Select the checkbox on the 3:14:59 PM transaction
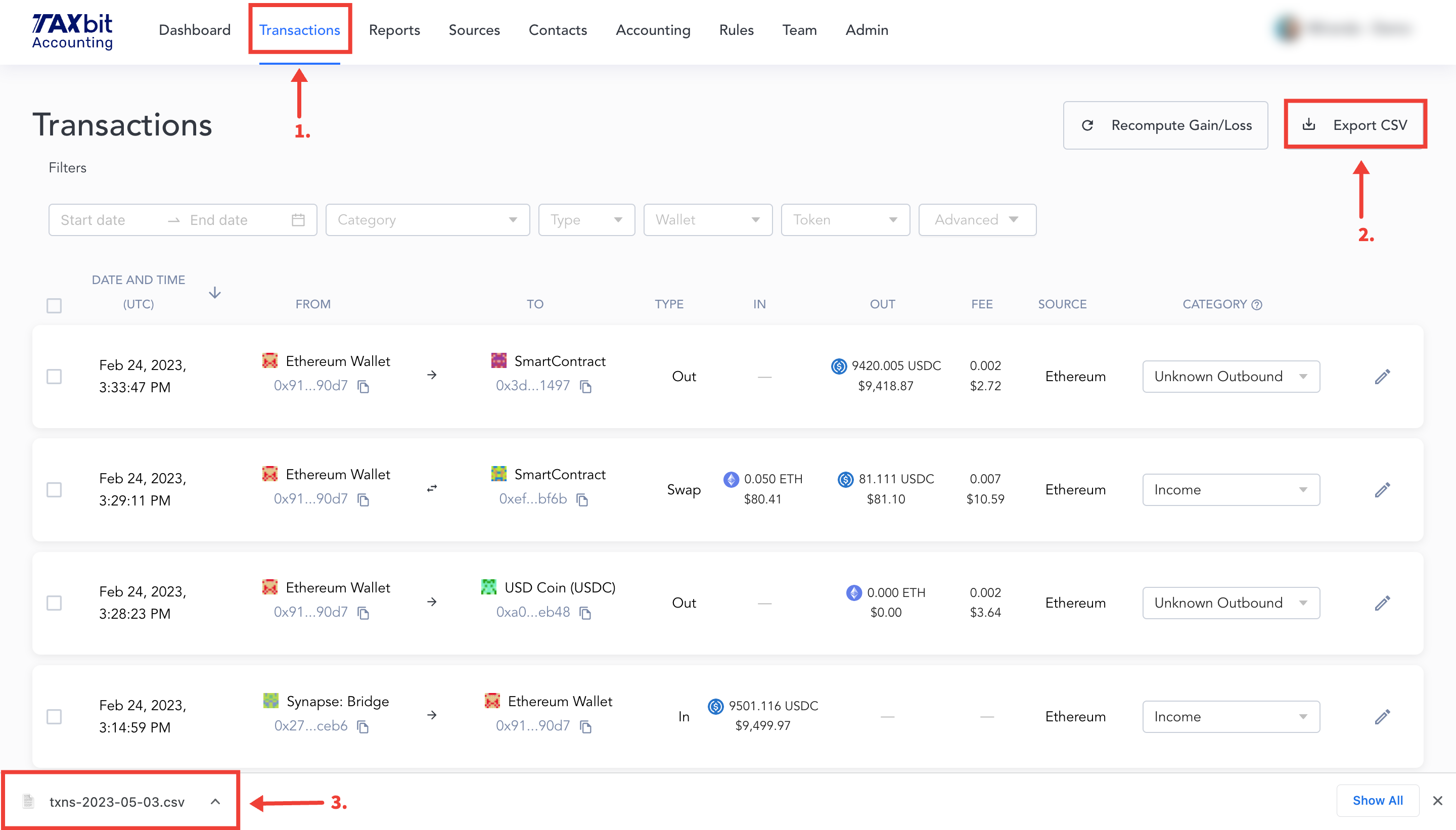The height and width of the screenshot is (830, 1456). click(54, 717)
